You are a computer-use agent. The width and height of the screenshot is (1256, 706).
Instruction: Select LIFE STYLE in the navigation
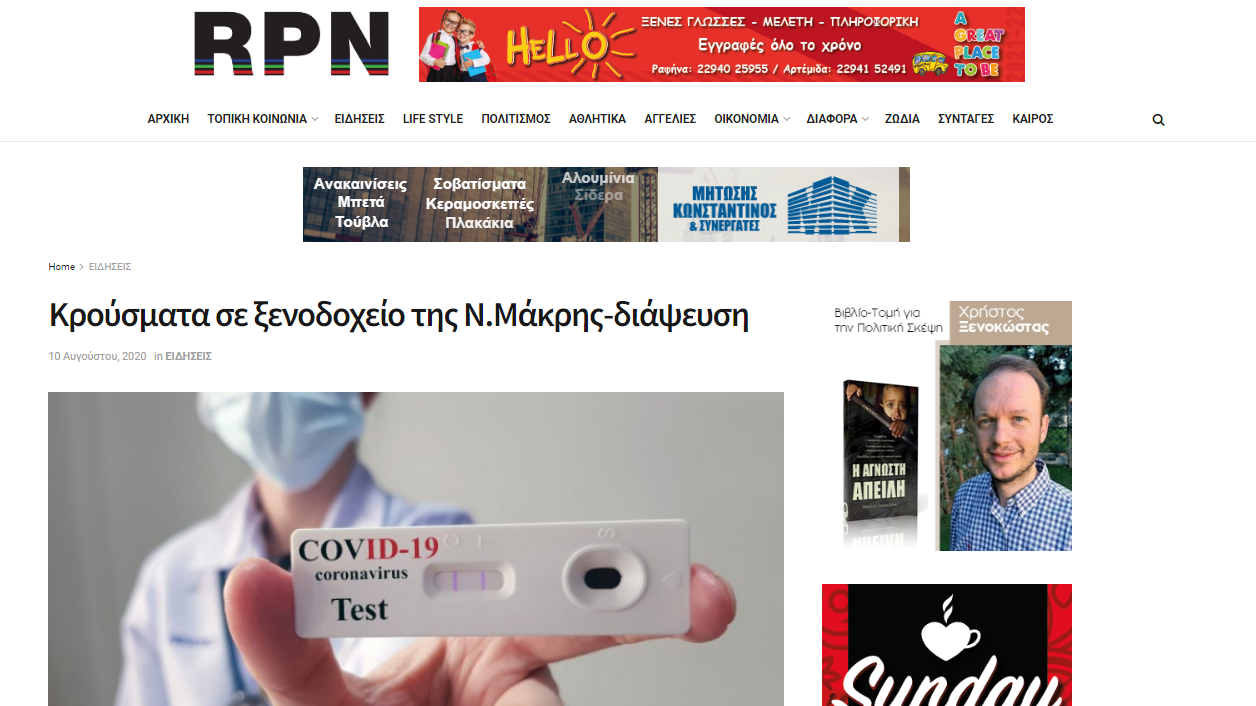433,119
